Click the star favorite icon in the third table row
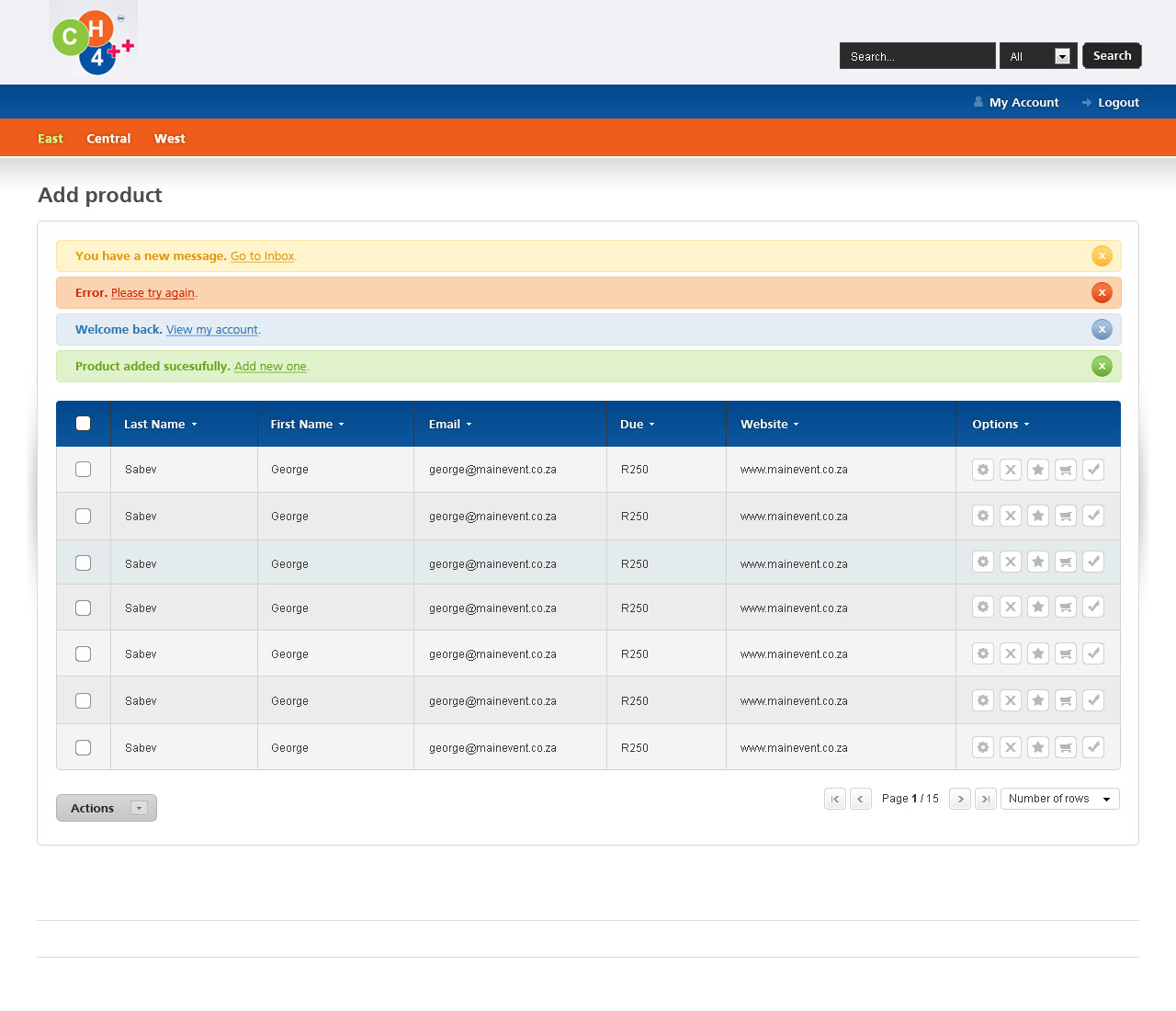Image resolution: width=1176 pixels, height=1011 pixels. (1038, 562)
